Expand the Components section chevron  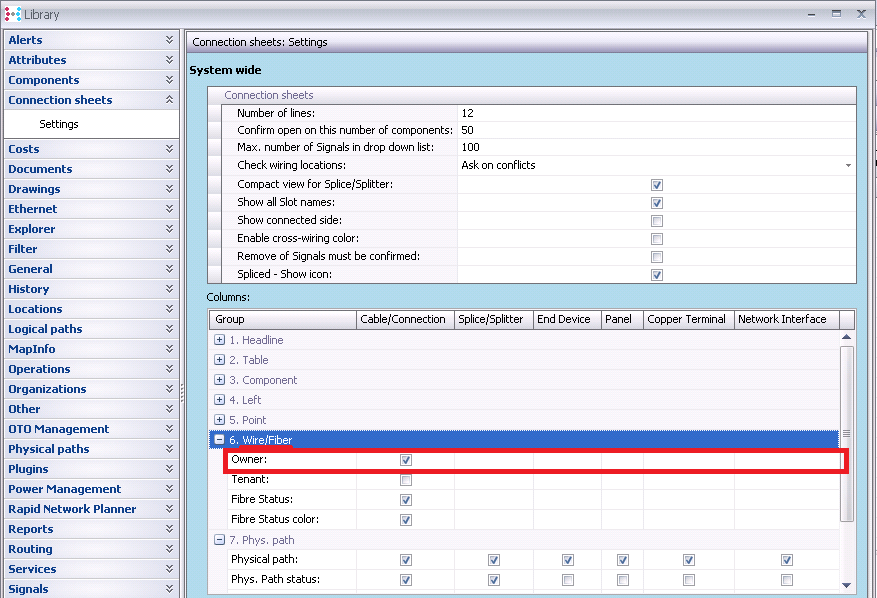click(169, 80)
